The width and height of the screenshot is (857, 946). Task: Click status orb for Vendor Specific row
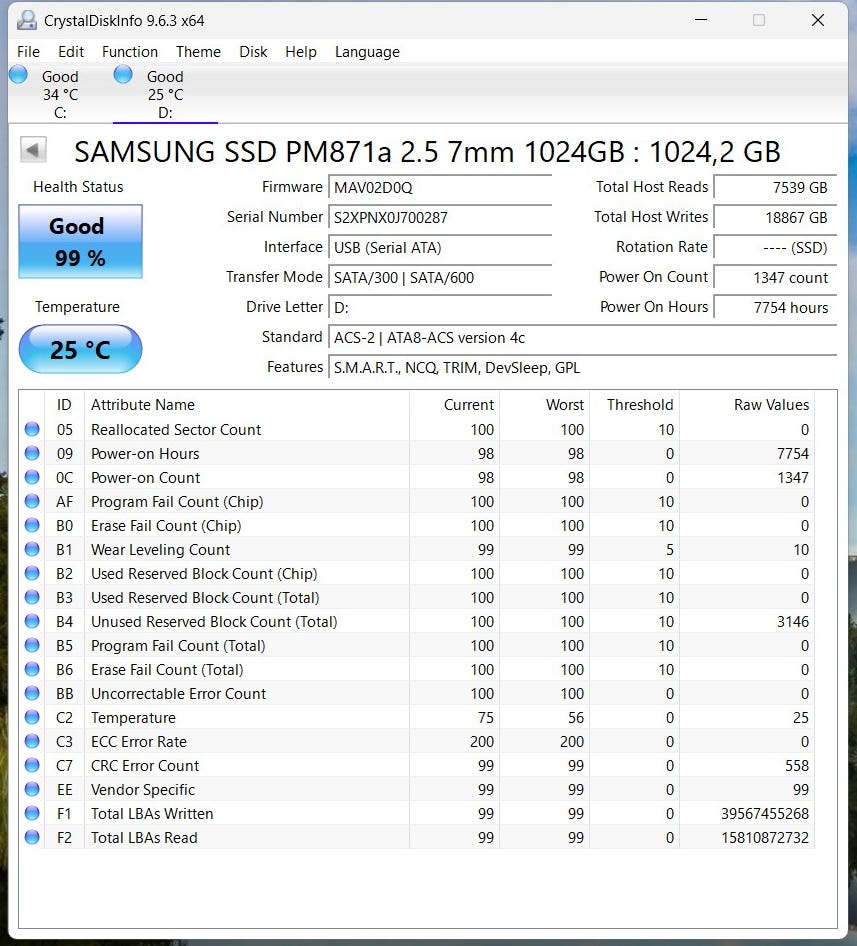pyautogui.click(x=32, y=789)
